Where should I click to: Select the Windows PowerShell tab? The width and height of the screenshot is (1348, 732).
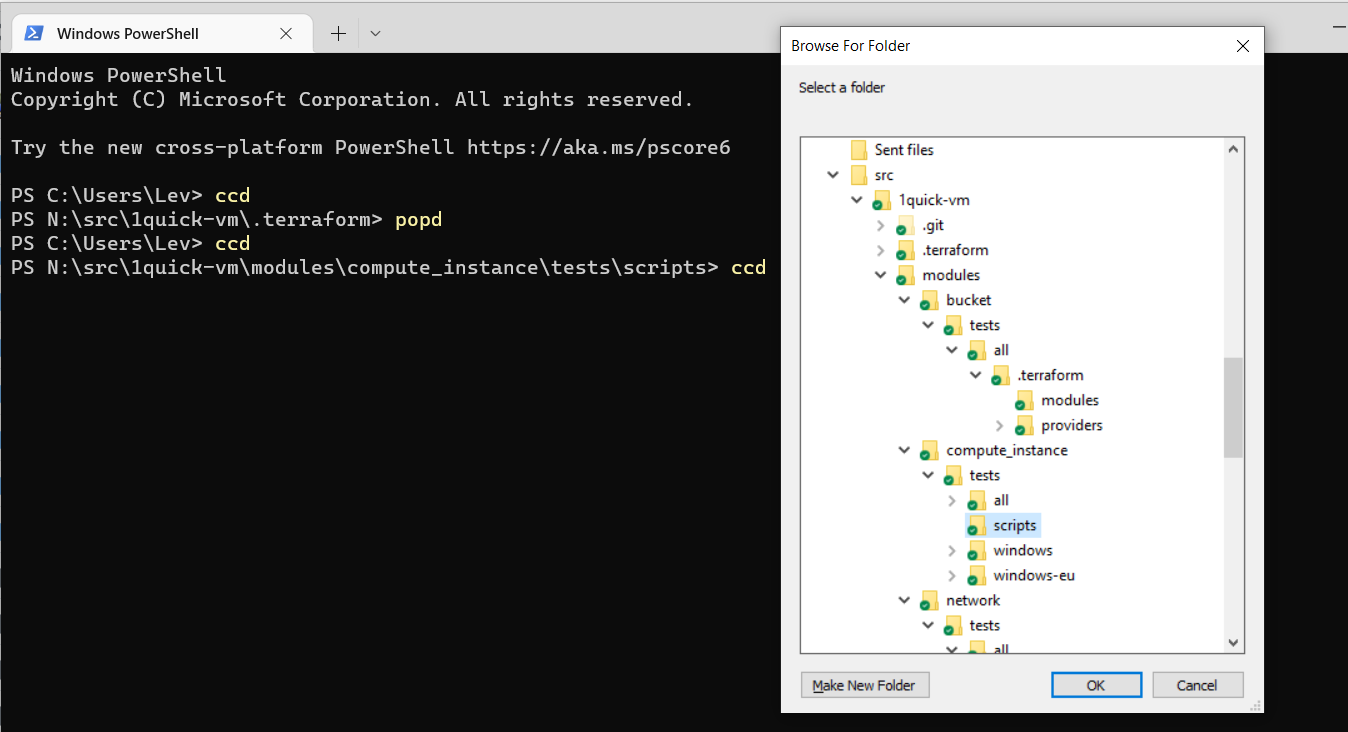tap(164, 33)
